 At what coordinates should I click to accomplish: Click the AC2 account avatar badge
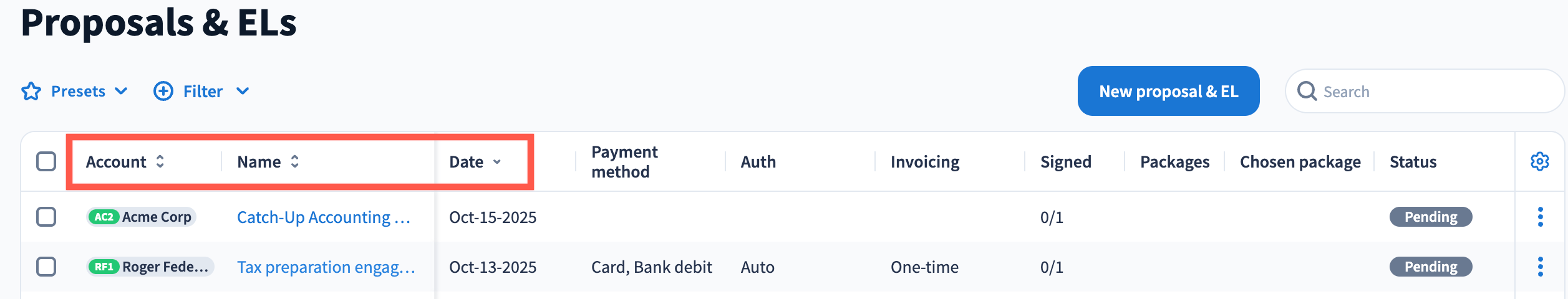point(104,217)
